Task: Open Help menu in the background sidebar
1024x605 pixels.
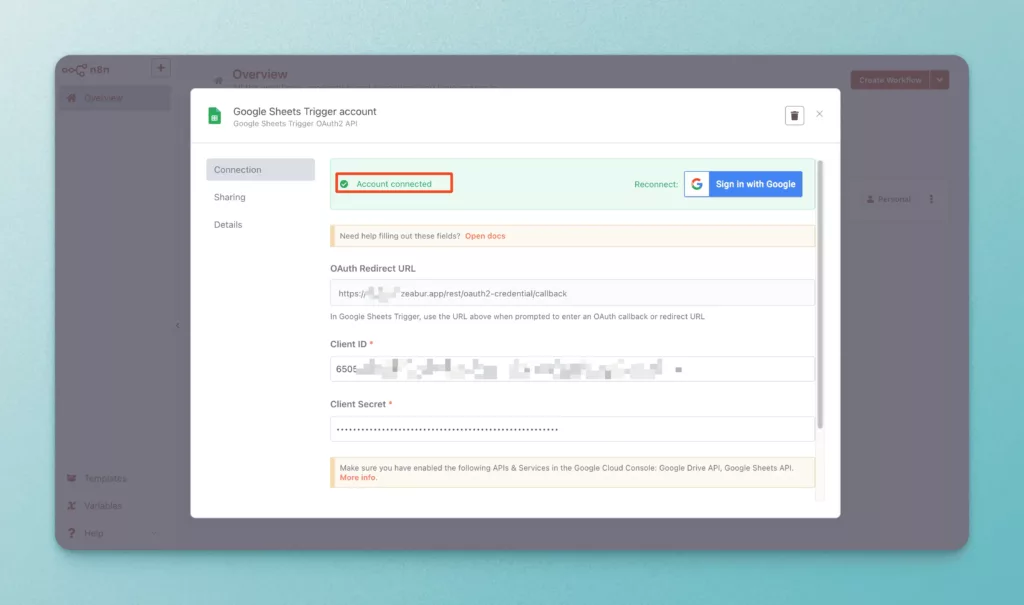Action: pos(93,533)
